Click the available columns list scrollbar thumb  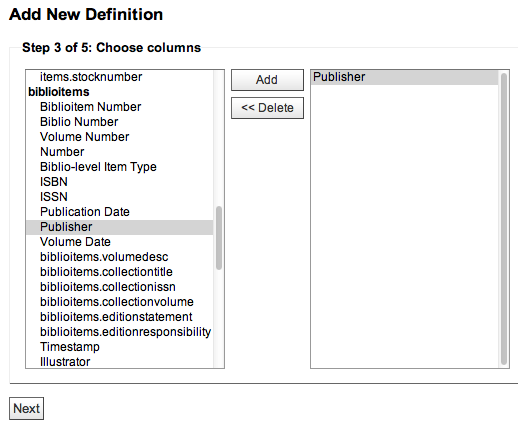219,238
